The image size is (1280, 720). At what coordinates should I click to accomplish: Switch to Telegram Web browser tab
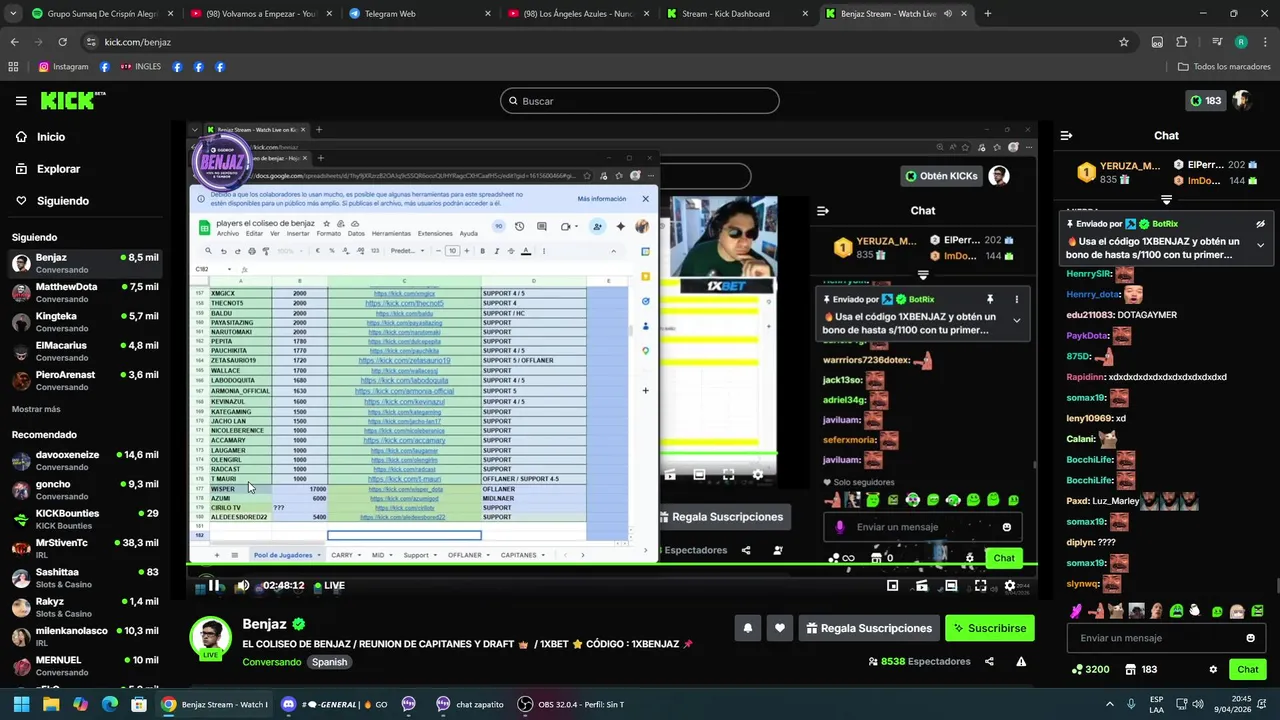pyautogui.click(x=418, y=14)
